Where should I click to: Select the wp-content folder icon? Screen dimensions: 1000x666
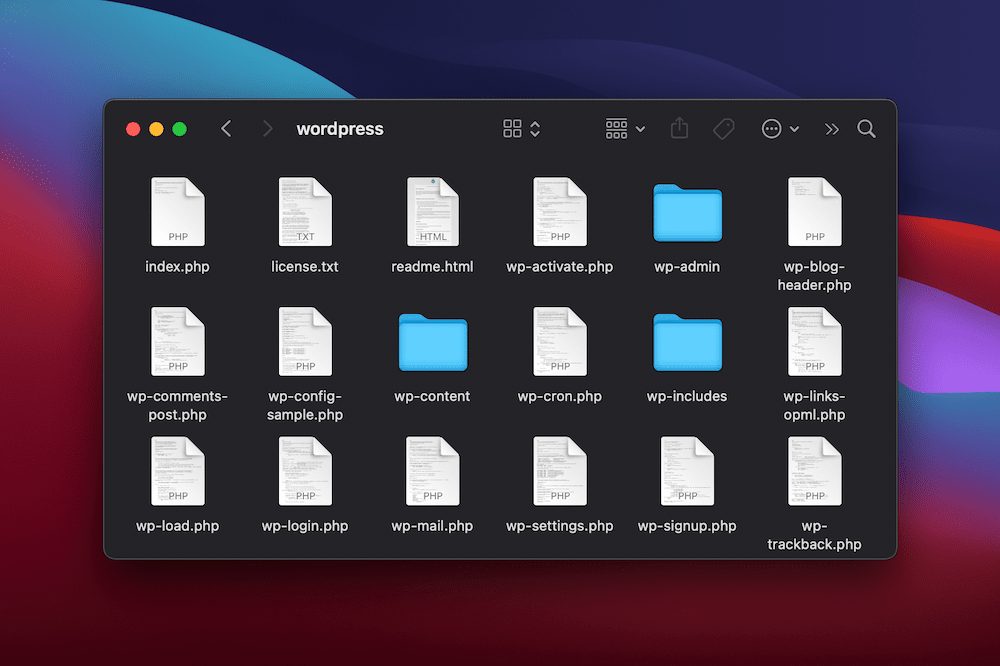433,343
